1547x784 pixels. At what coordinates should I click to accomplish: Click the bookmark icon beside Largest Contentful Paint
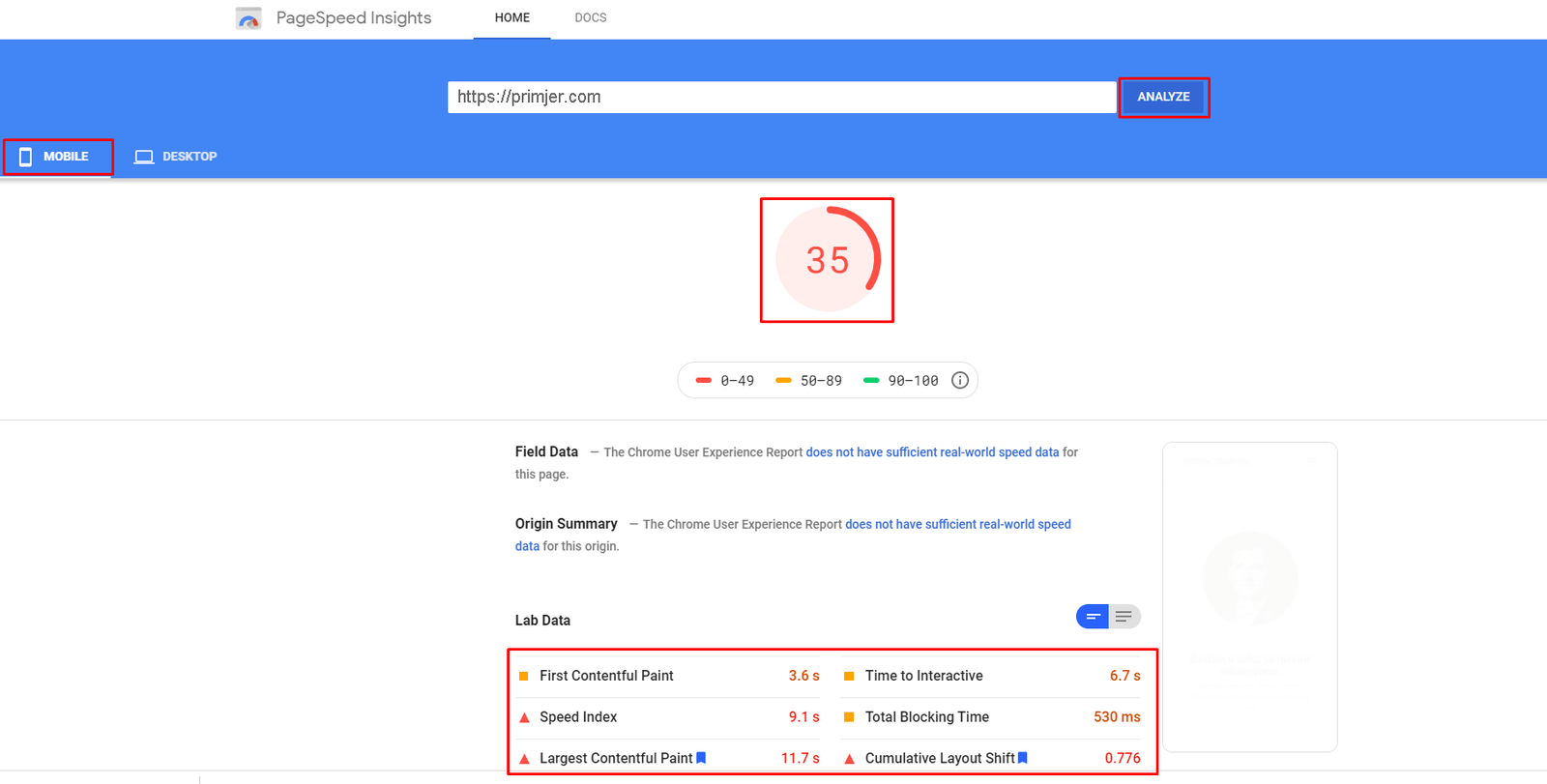pyautogui.click(x=701, y=758)
